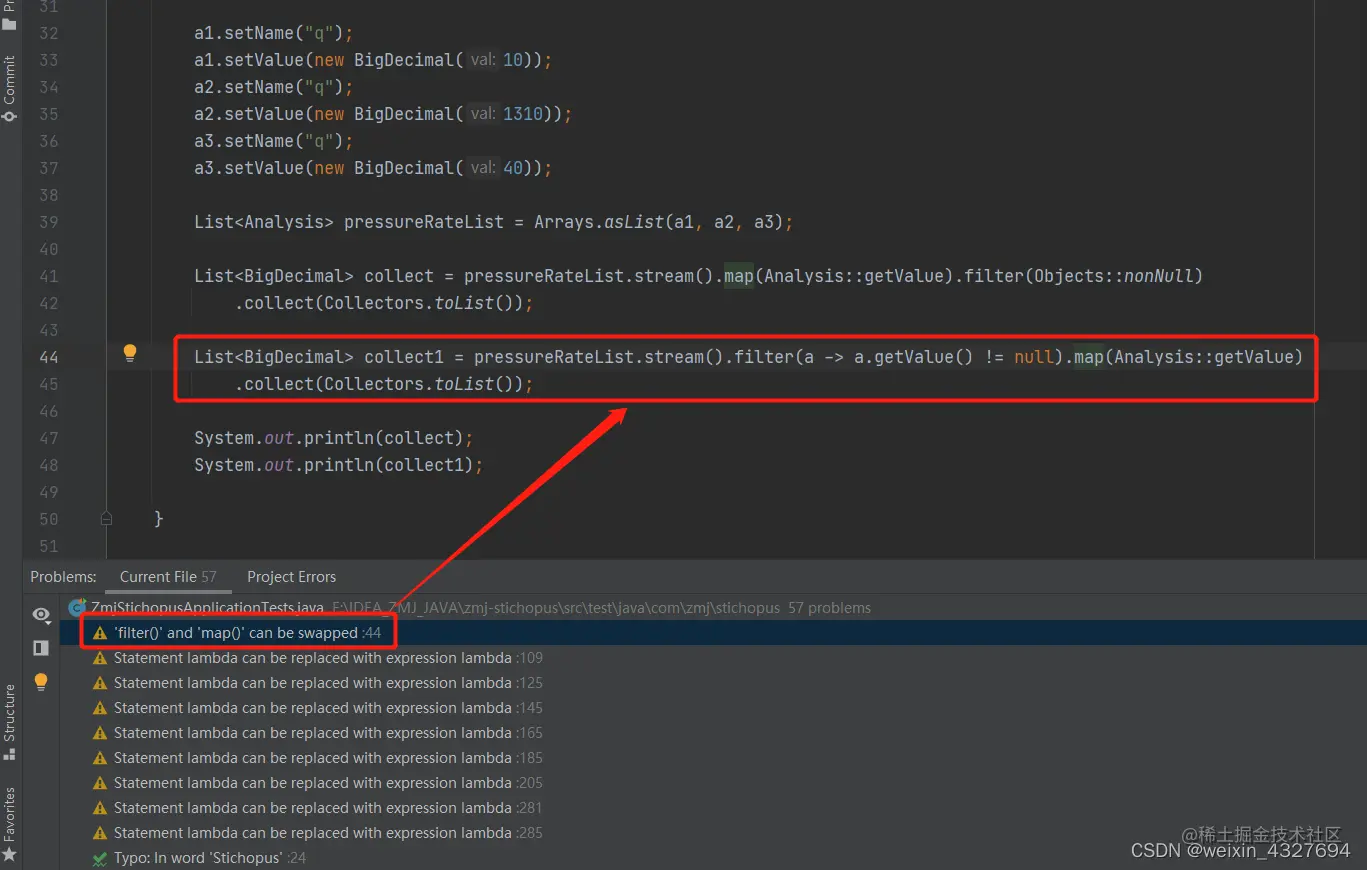The width and height of the screenshot is (1367, 870).
Task: Open the Favorites tool window
Action: (x=10, y=823)
